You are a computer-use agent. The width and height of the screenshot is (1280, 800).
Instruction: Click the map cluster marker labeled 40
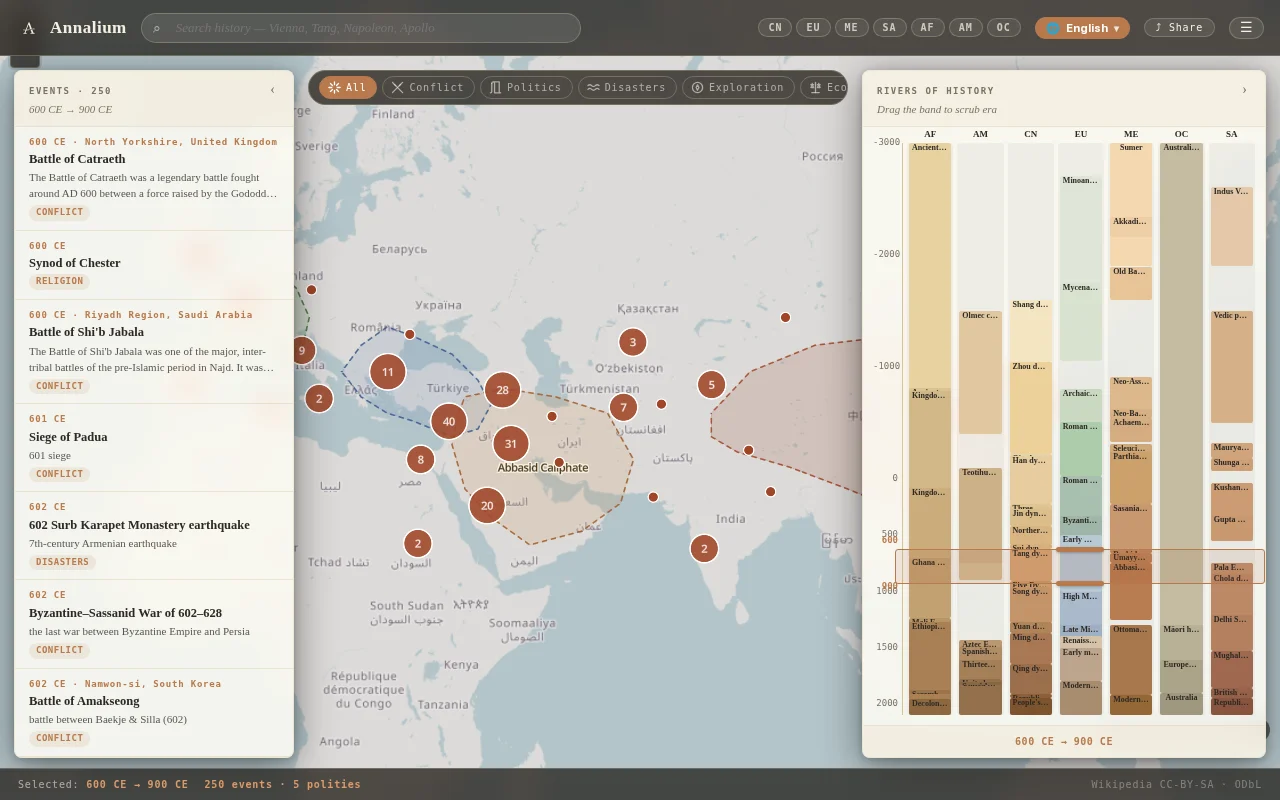(449, 421)
